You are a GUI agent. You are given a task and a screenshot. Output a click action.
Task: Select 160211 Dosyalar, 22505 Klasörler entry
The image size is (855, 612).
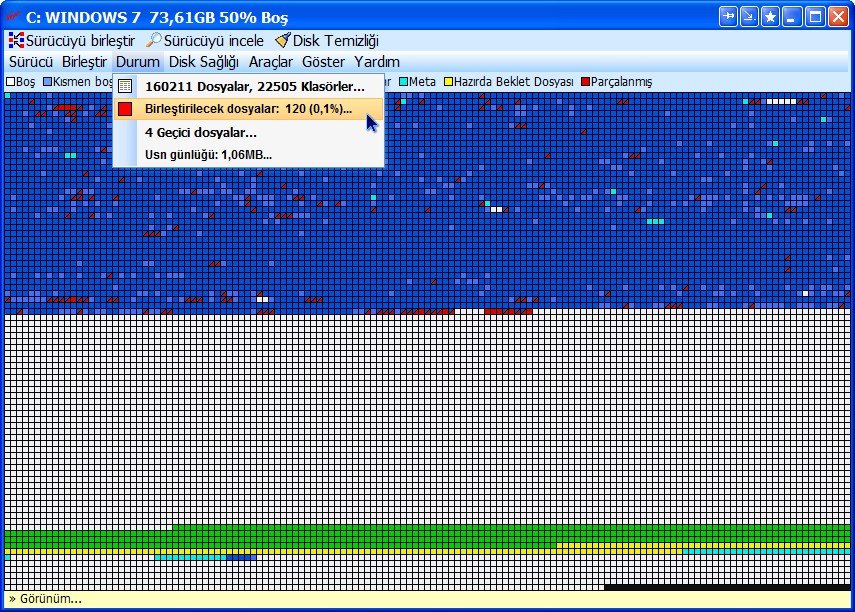point(248,86)
